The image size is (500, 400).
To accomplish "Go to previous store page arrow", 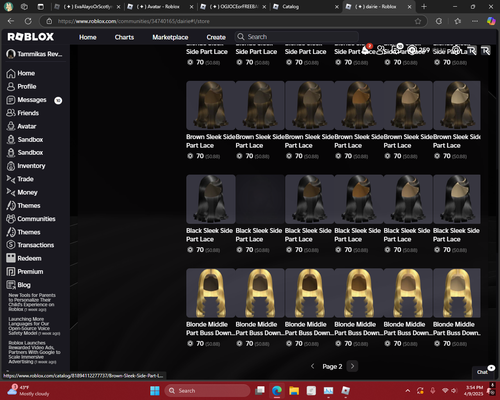I will click(312, 366).
